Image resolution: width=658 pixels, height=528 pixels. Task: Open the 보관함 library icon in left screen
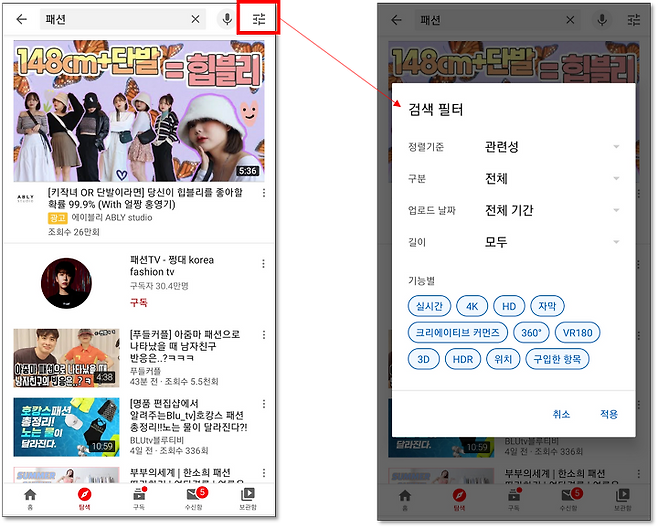point(248,498)
